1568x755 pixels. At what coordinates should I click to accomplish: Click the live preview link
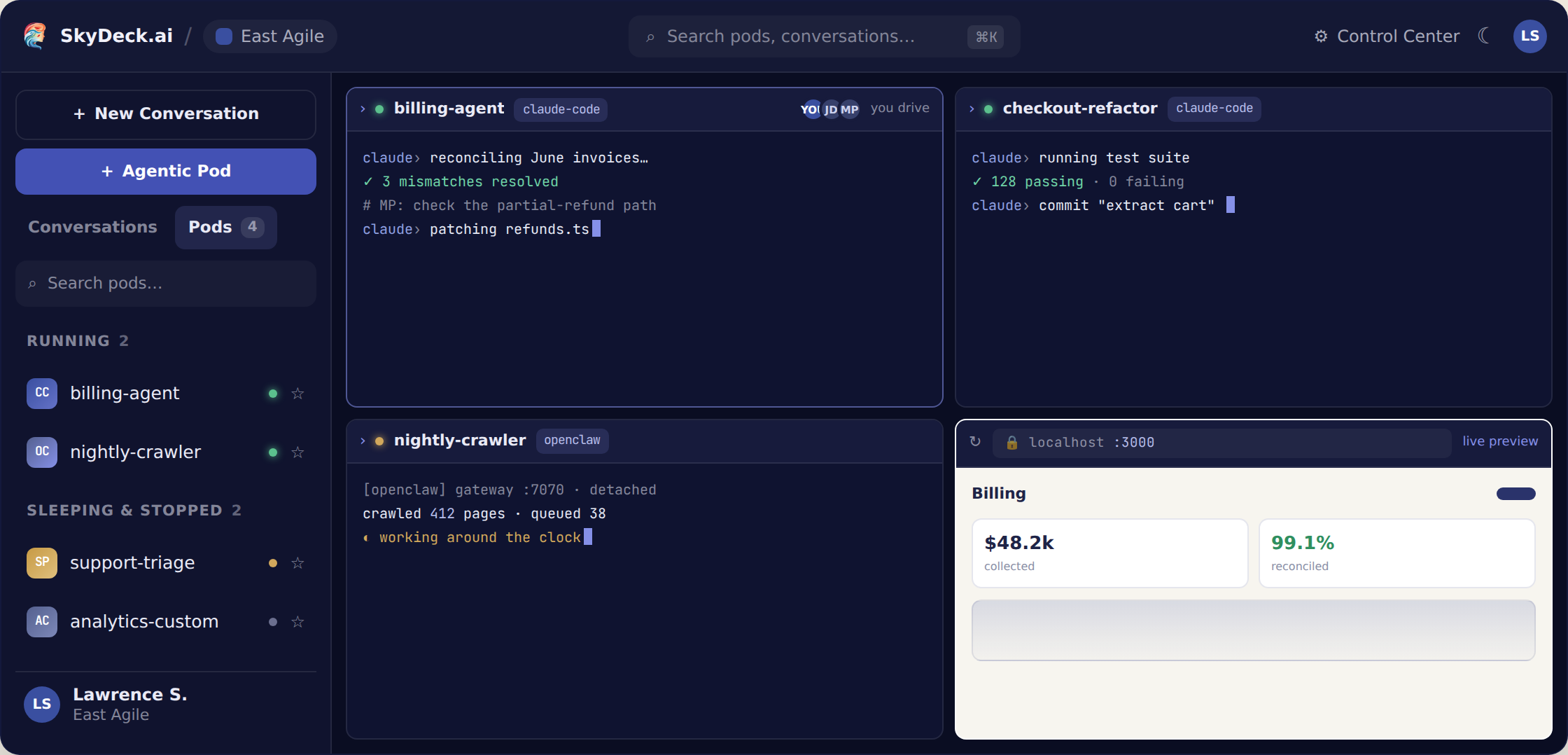(x=1500, y=441)
